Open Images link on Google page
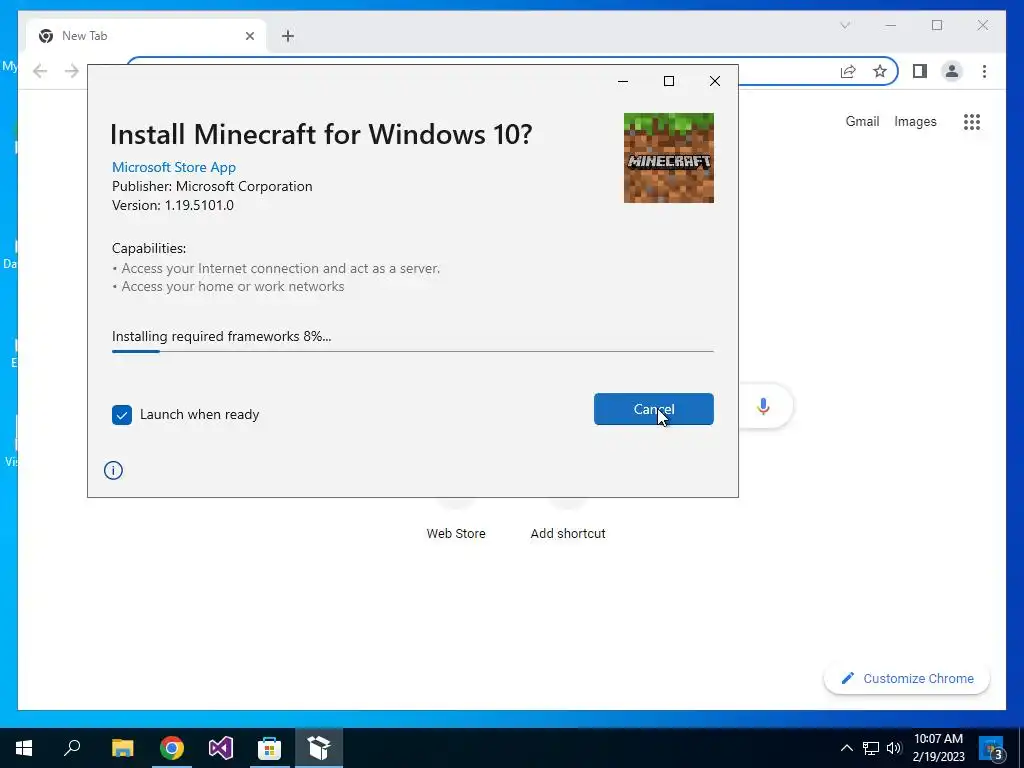Image resolution: width=1024 pixels, height=768 pixels. pos(915,121)
